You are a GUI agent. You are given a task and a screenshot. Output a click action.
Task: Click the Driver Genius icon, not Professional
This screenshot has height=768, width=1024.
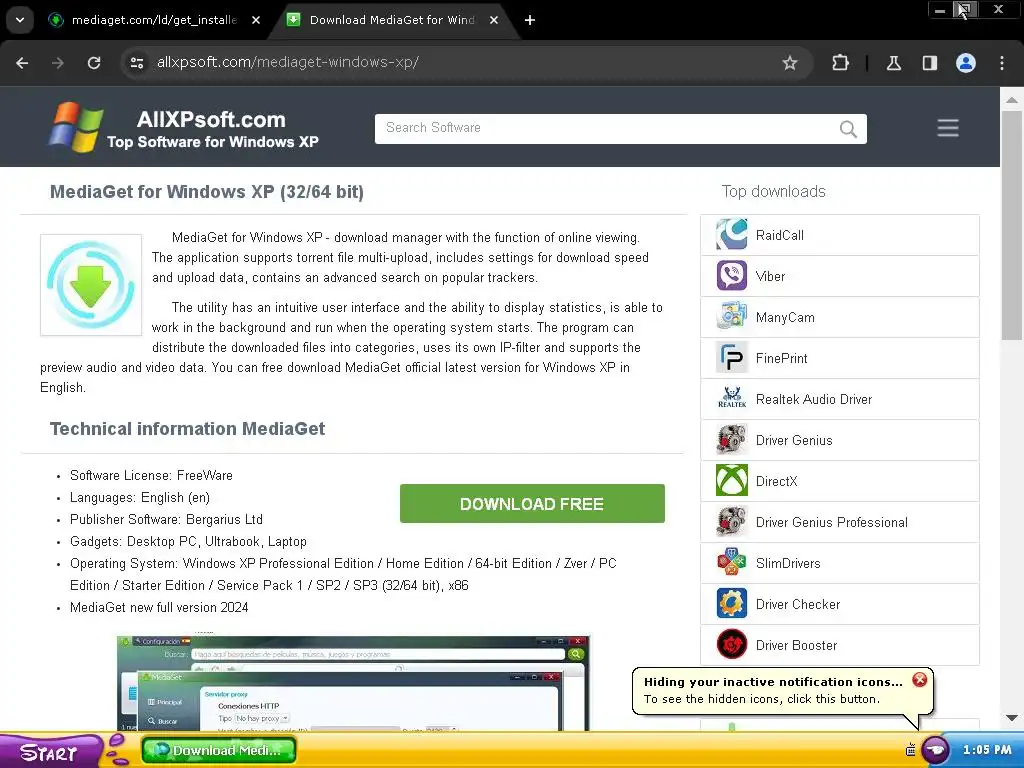[731, 440]
